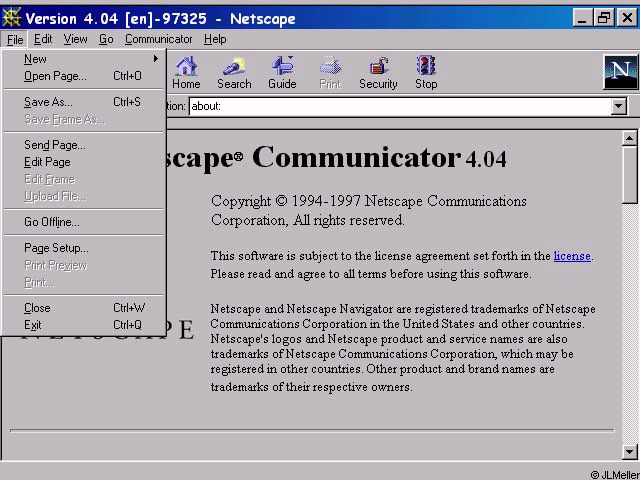Viewport: 640px width, 480px height.
Task: Close the Netscape window
Action: (627, 18)
